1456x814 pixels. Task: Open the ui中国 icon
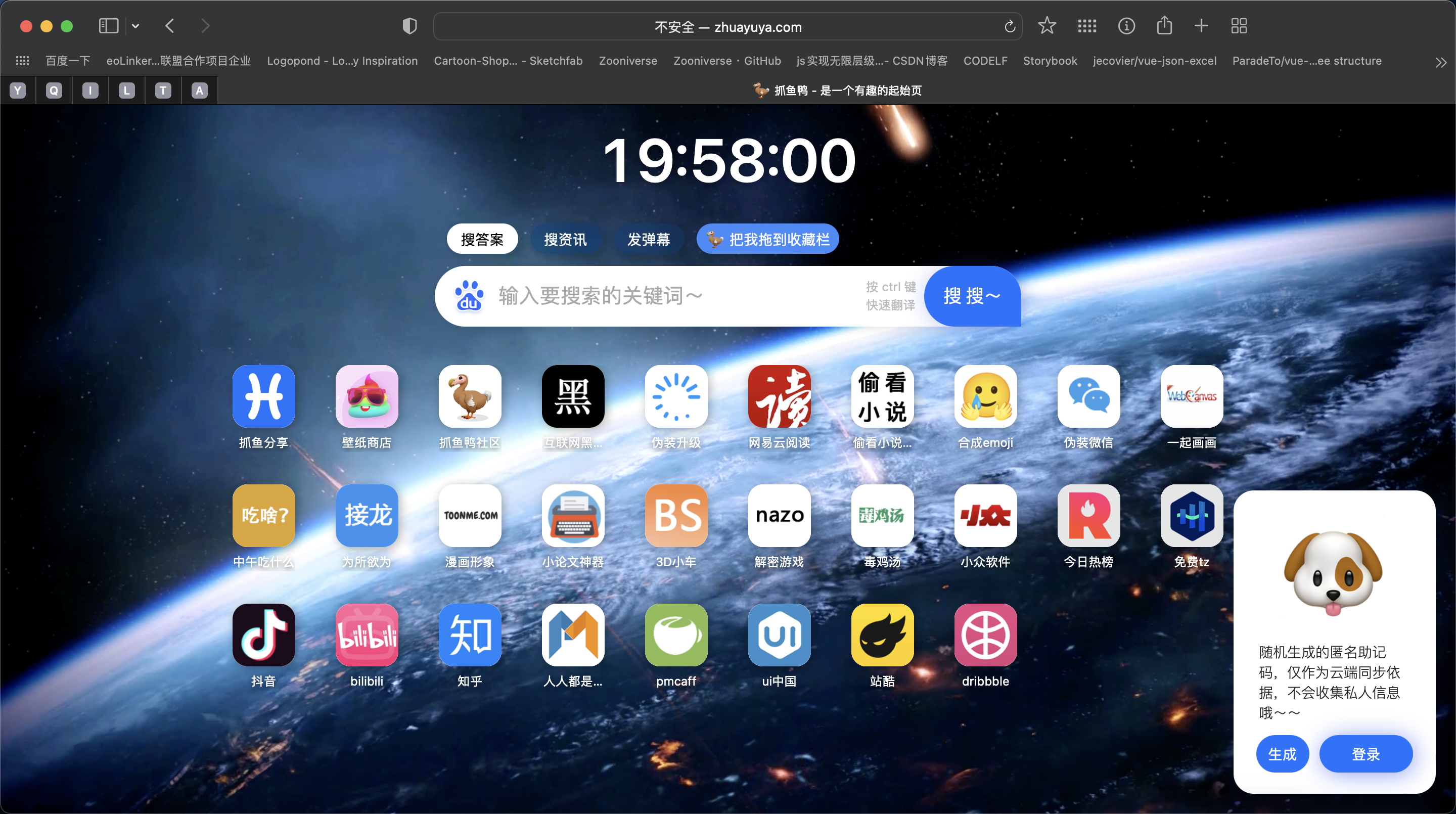coord(780,635)
